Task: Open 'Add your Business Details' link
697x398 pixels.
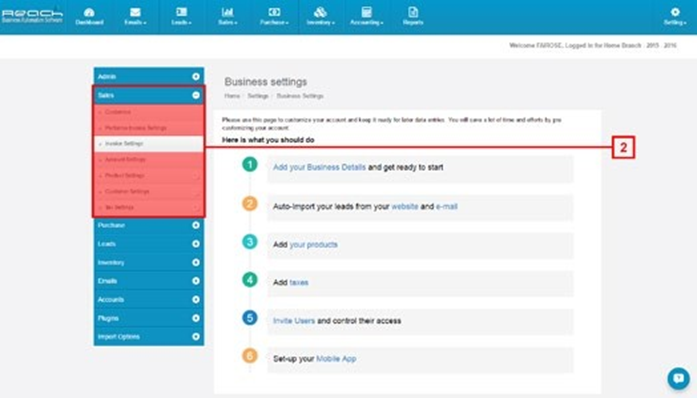Action: tap(319, 167)
